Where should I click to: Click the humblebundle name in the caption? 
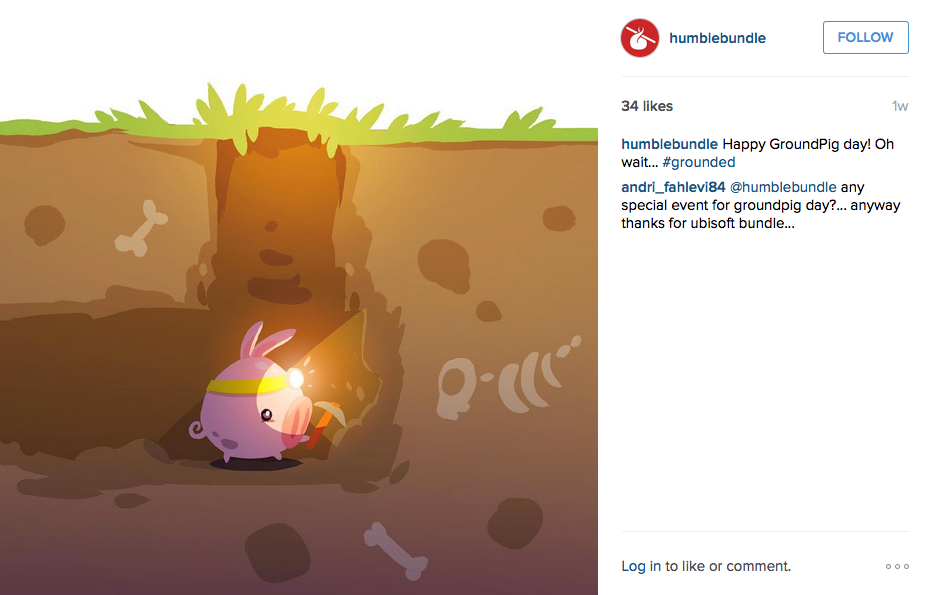(669, 144)
